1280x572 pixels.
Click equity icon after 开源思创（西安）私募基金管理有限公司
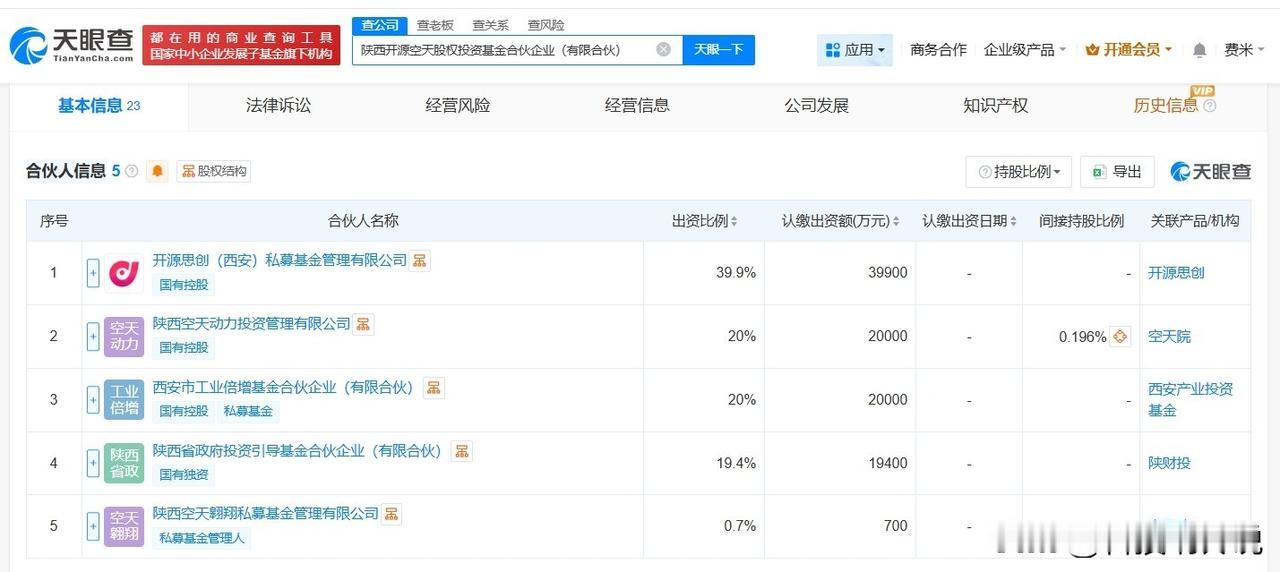(x=420, y=260)
